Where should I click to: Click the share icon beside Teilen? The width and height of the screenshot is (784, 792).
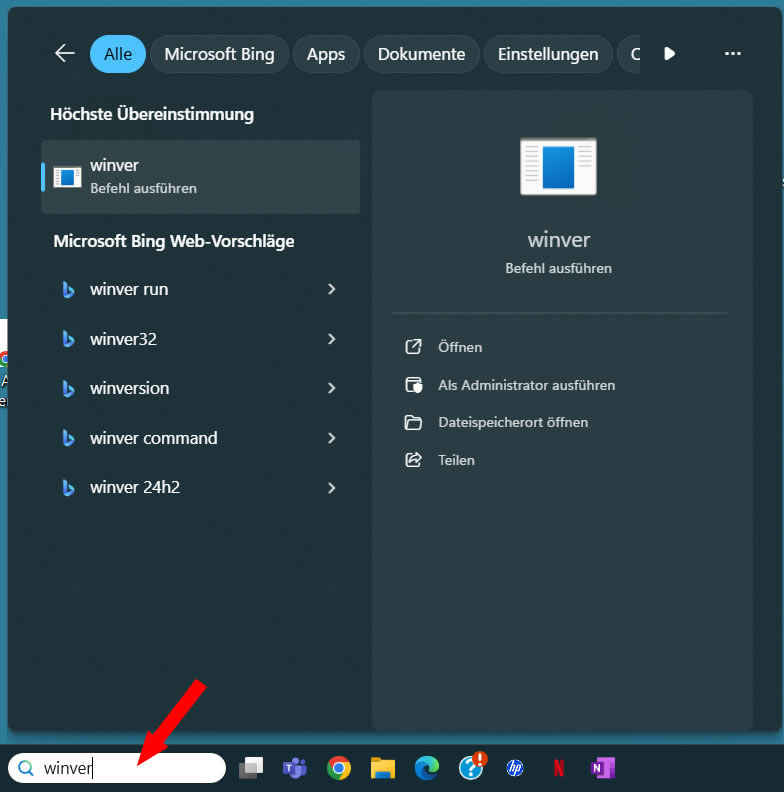tap(413, 460)
